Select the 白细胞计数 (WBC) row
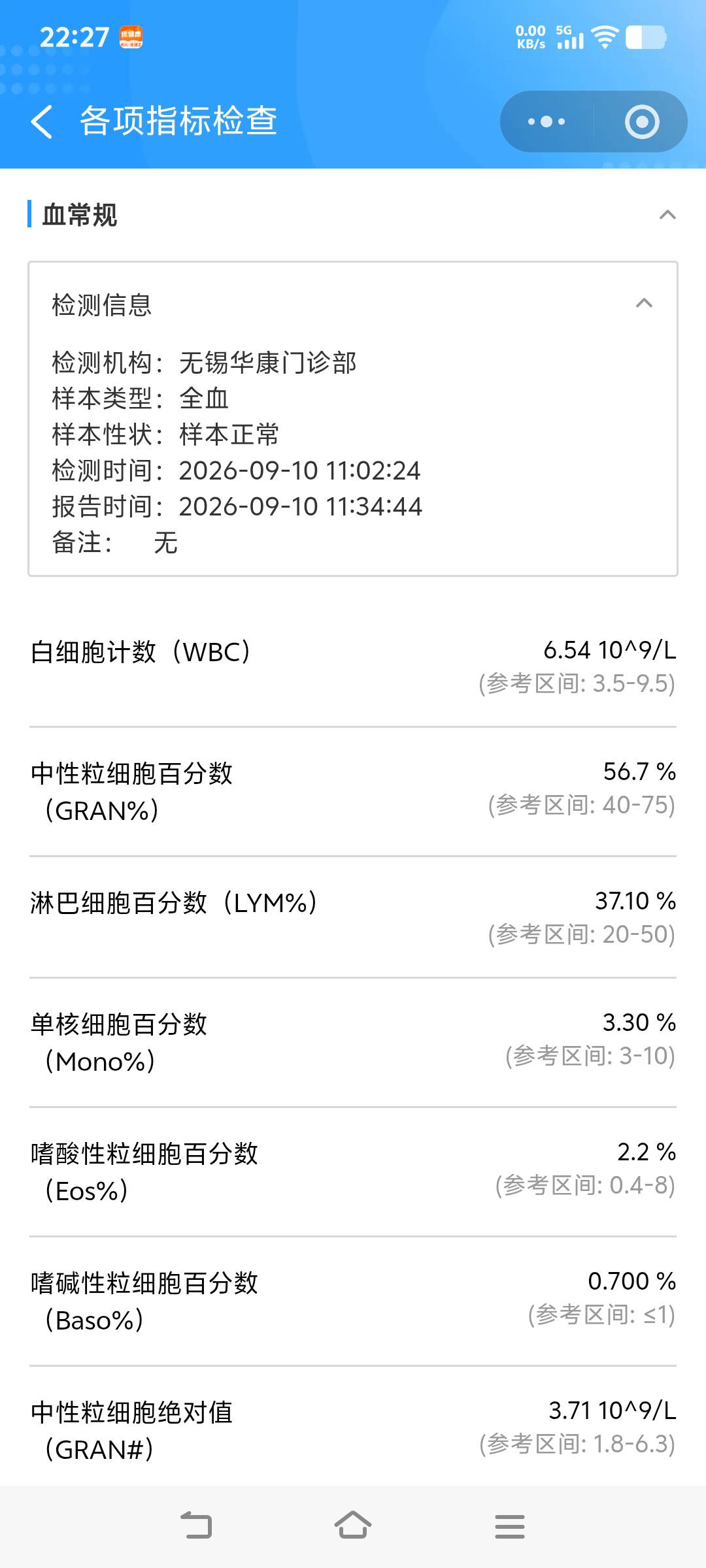This screenshot has width=706, height=1568. (353, 666)
